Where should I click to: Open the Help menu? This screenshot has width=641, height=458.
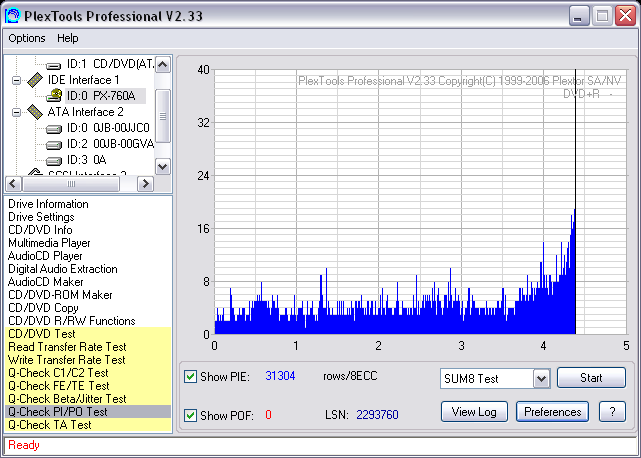coord(67,38)
